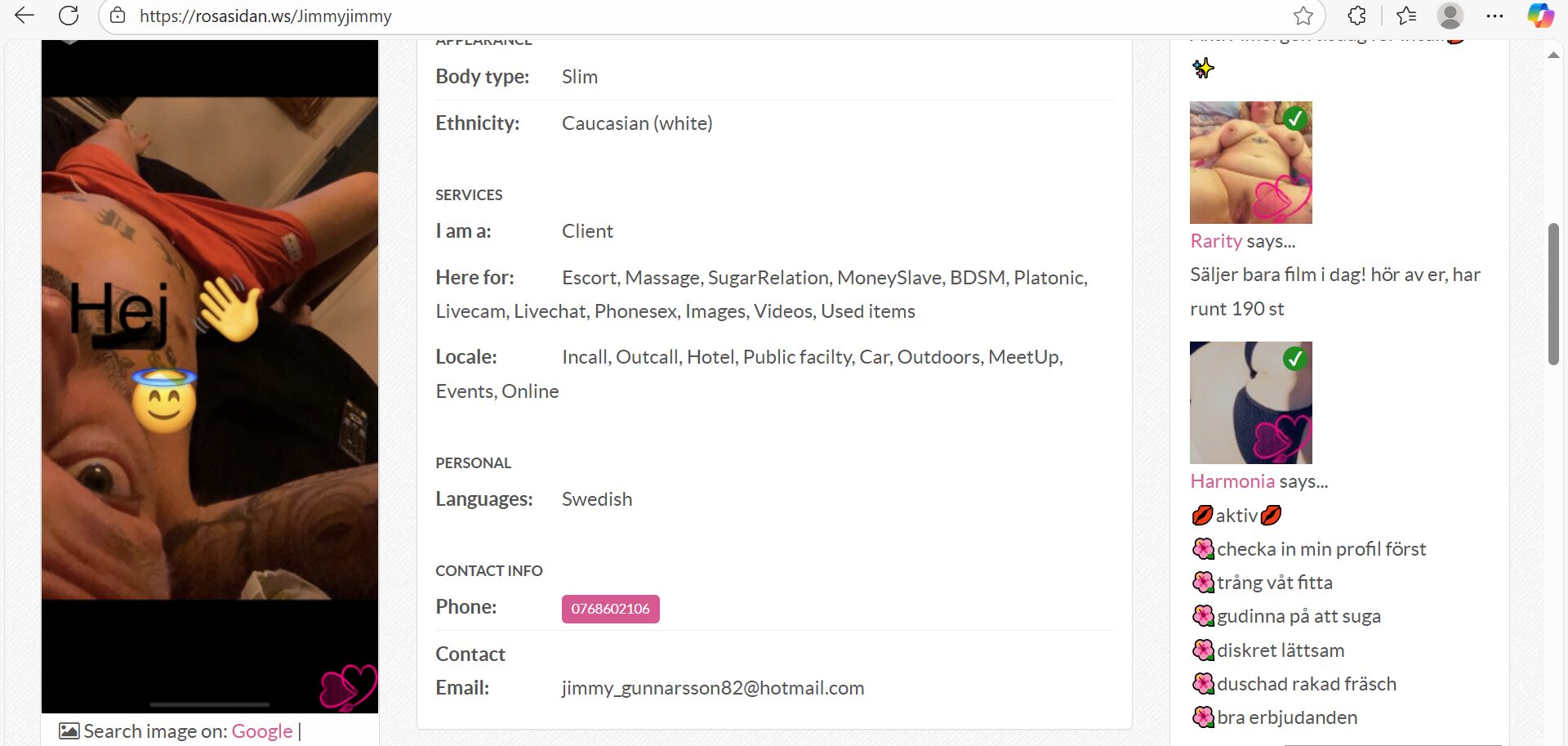Open Harmonia's profile name link
This screenshot has width=1568, height=746.
click(1232, 481)
